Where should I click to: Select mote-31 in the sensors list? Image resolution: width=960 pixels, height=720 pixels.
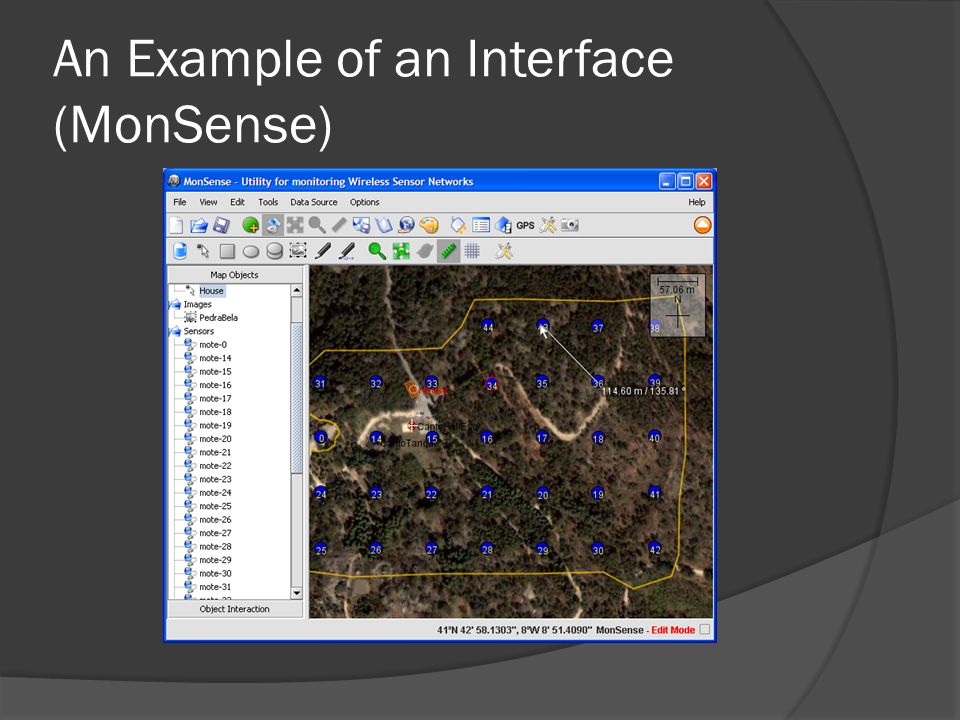pos(215,587)
